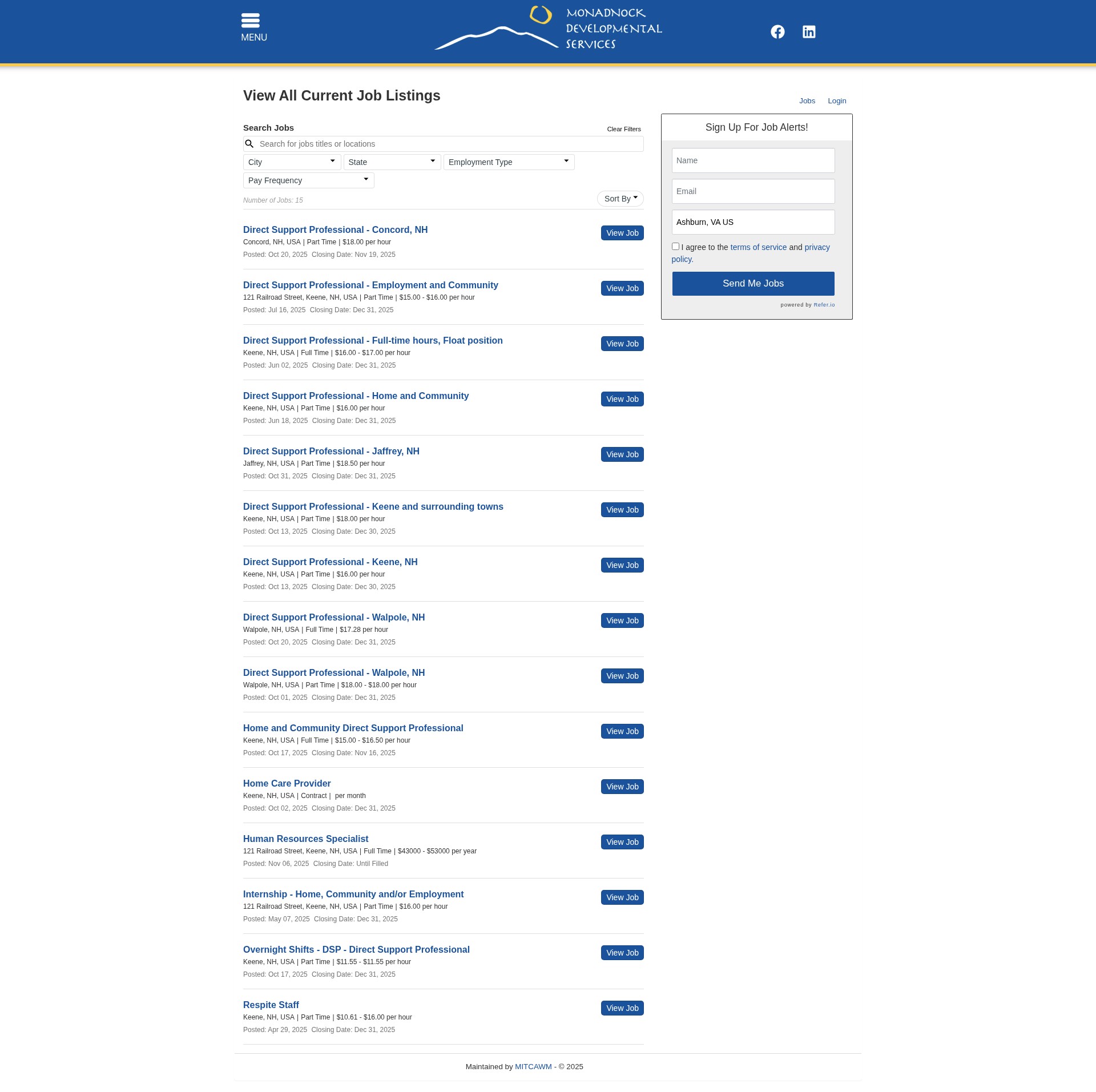Click the search magnifier icon
The image size is (1096, 1092).
click(x=249, y=144)
